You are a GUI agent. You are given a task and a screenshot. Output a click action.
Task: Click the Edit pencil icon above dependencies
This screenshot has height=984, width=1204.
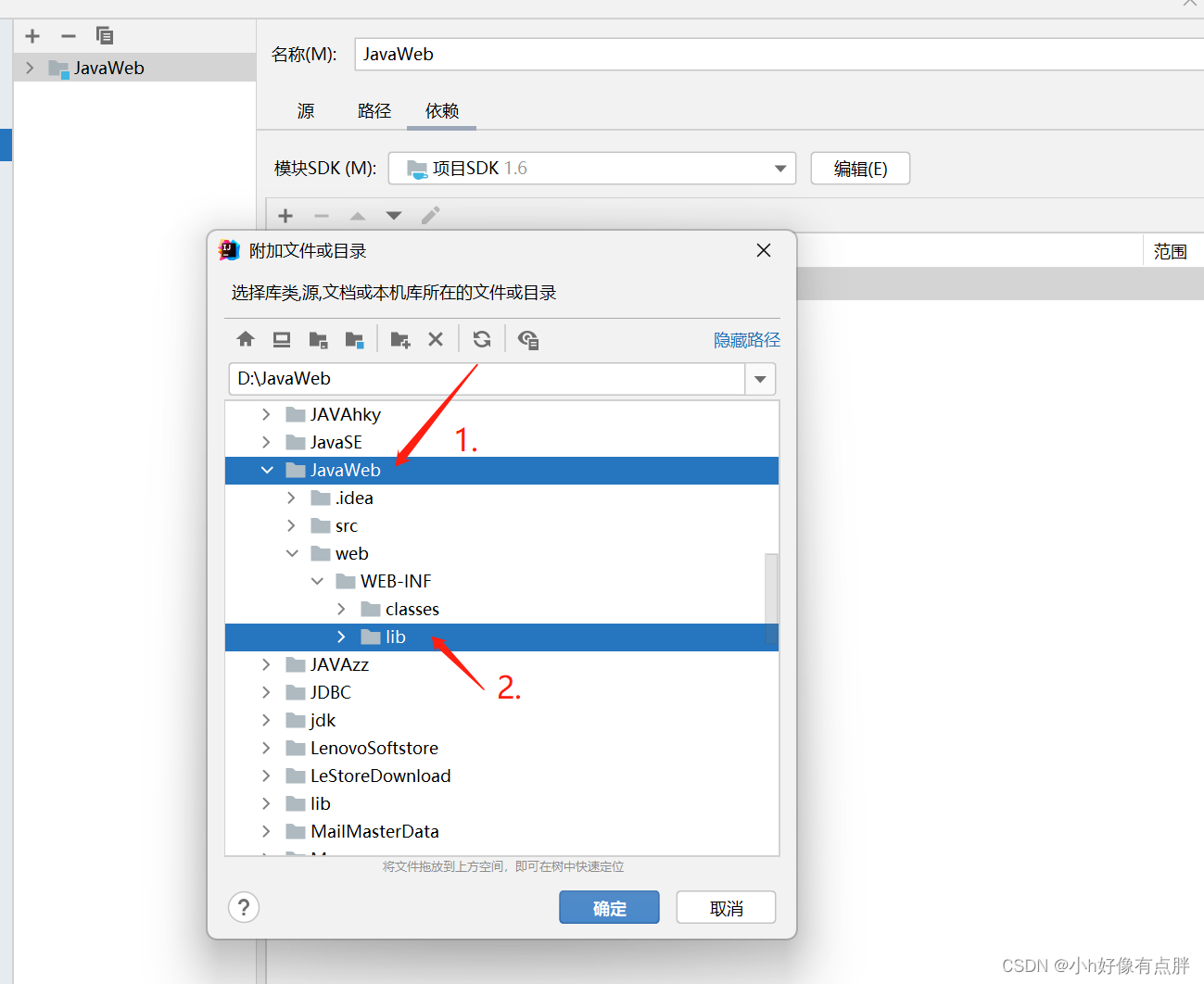tap(430, 215)
